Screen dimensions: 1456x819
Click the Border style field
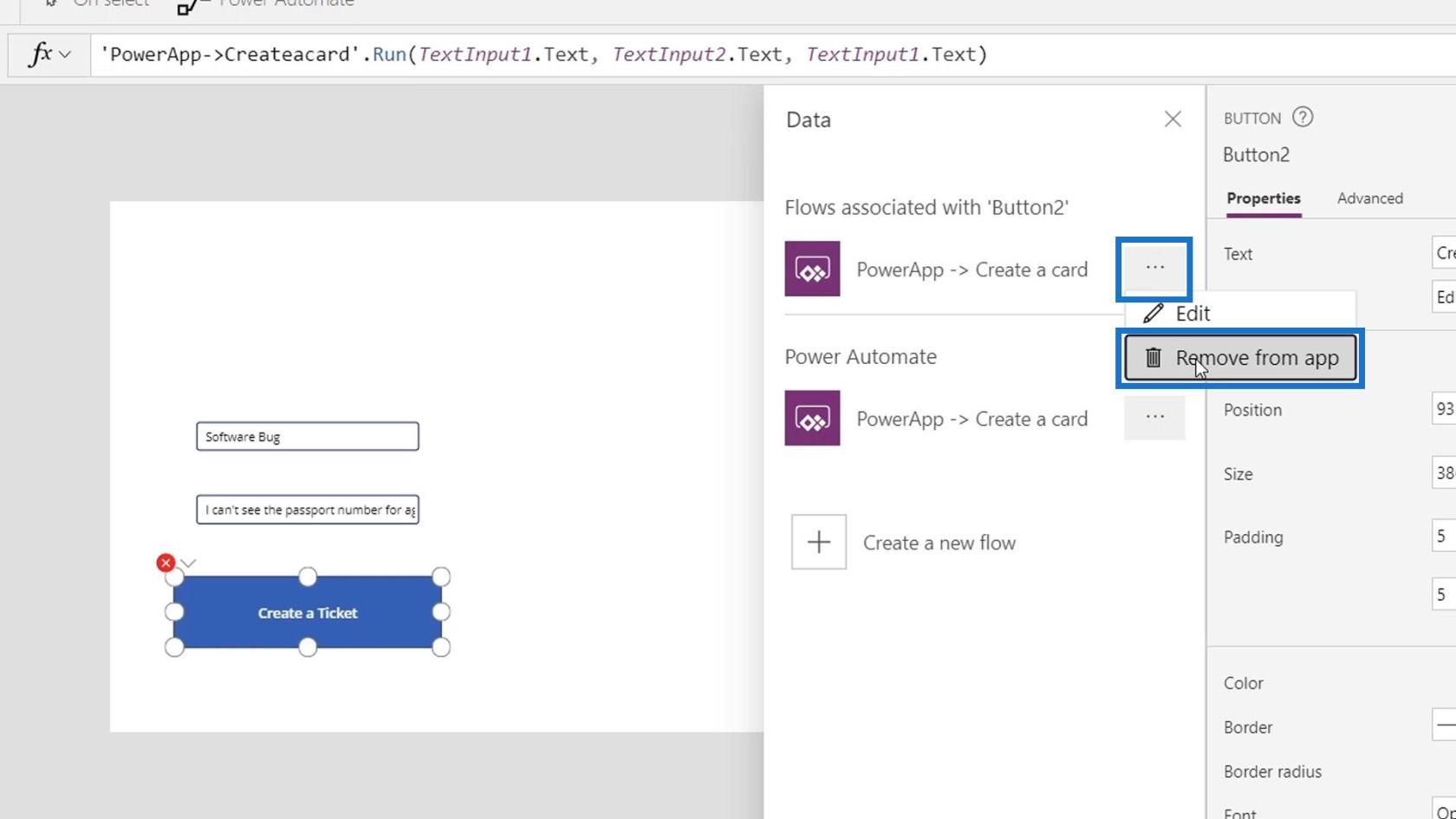pos(1445,725)
